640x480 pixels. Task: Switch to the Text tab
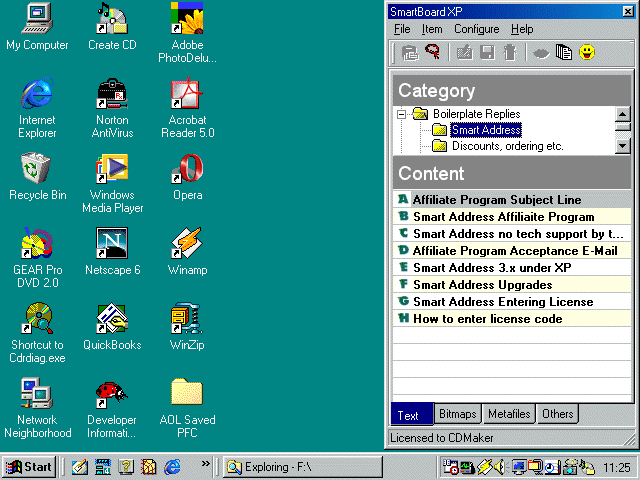click(412, 414)
